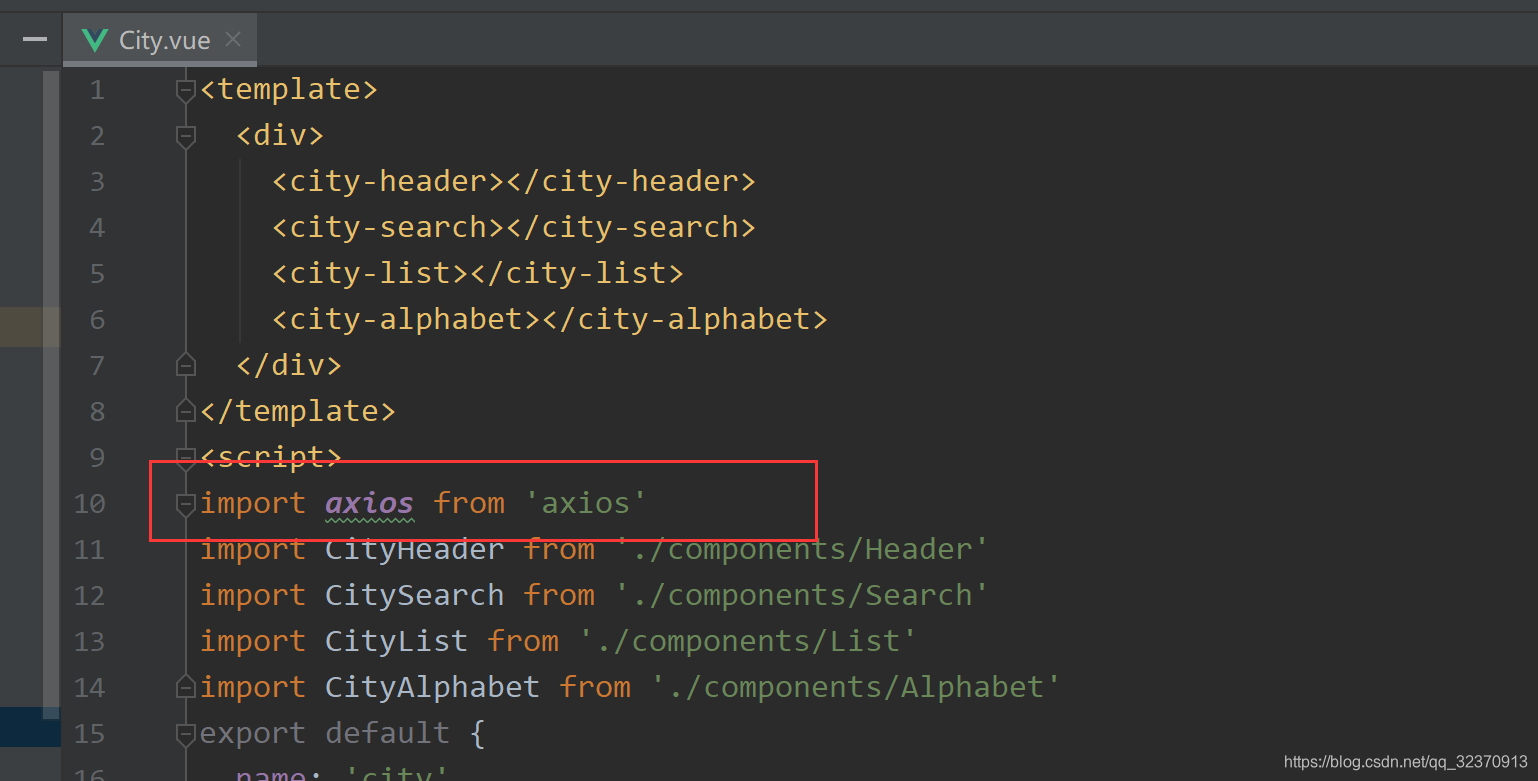Image resolution: width=1538 pixels, height=781 pixels.
Task: Close the City.vue editor tab
Action: click(x=233, y=40)
